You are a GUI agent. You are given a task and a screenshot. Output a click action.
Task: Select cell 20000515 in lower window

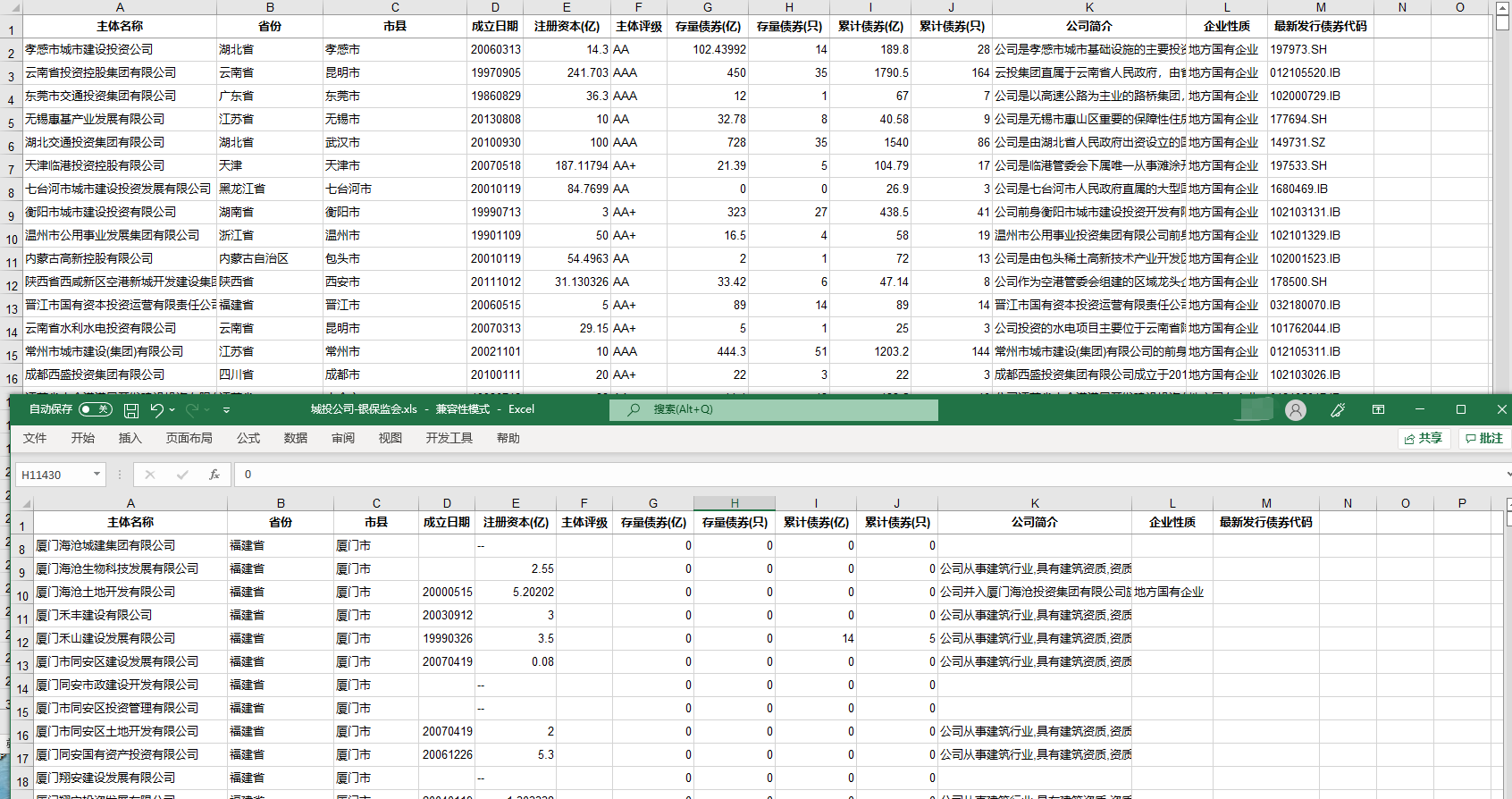[x=447, y=592]
